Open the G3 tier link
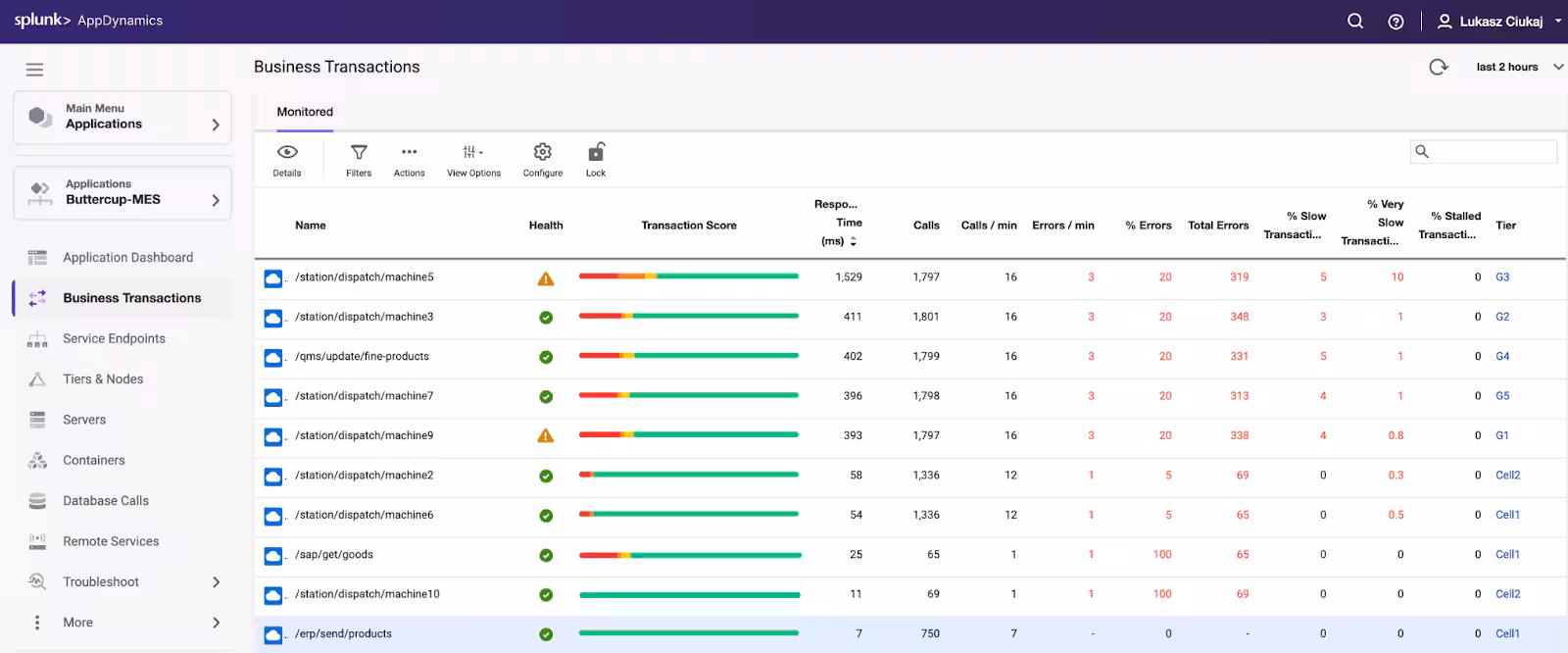Image resolution: width=1568 pixels, height=653 pixels. tap(1502, 277)
